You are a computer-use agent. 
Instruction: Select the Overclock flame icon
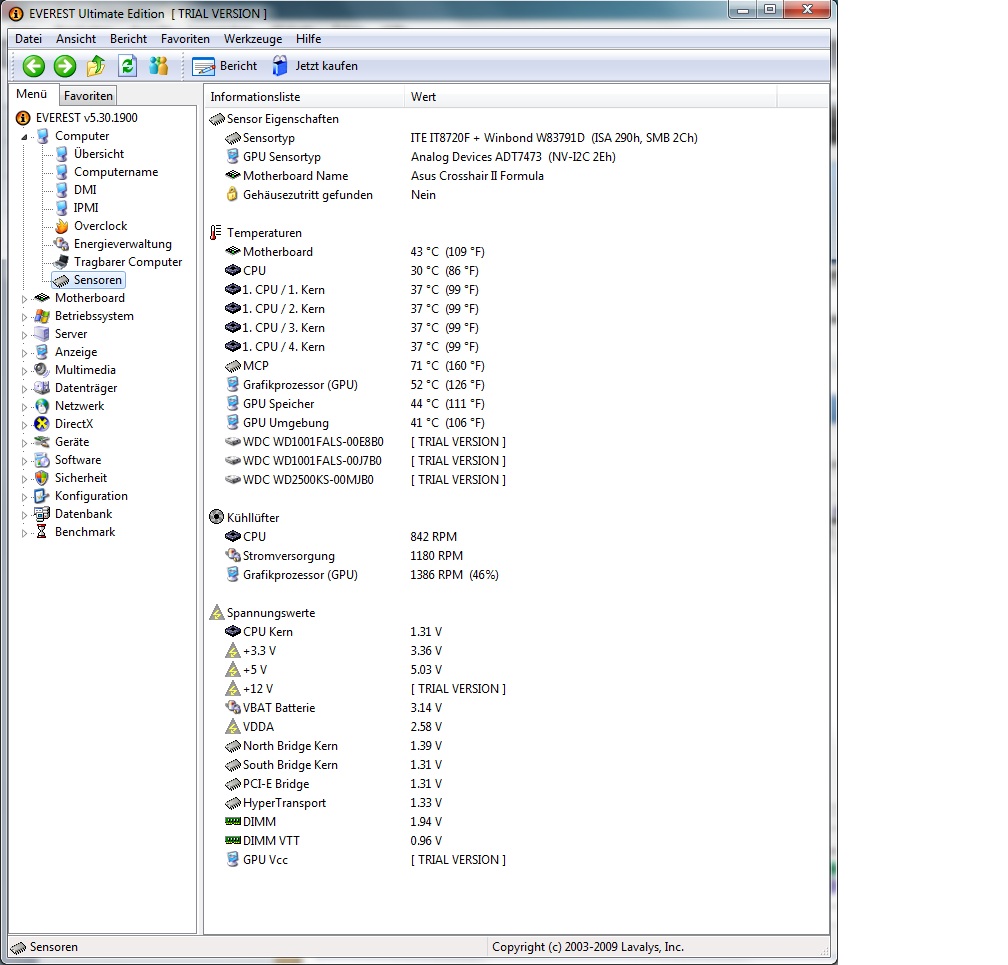click(x=62, y=226)
